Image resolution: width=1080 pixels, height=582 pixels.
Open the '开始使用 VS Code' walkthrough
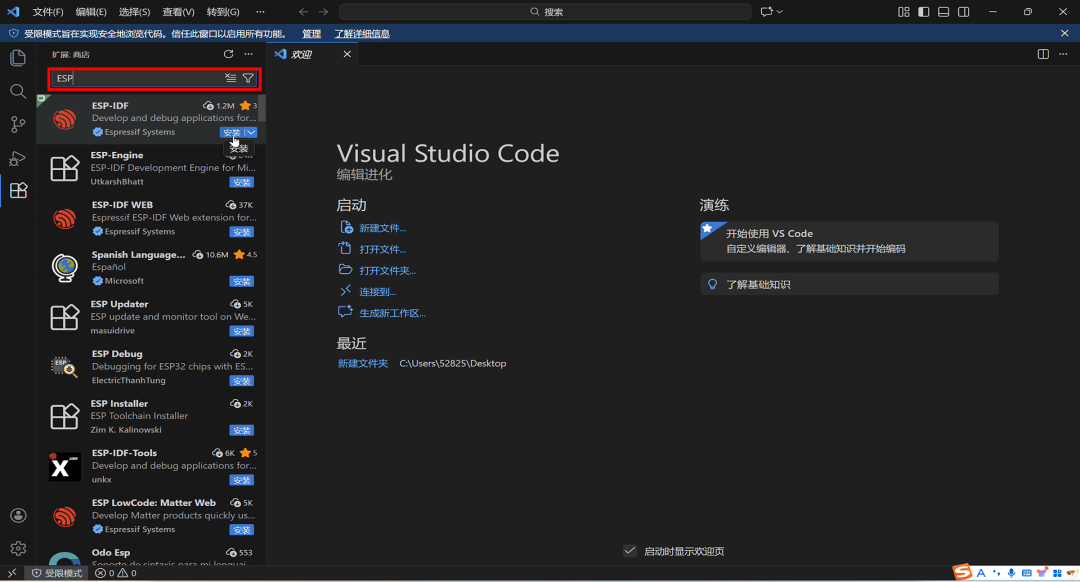point(849,241)
